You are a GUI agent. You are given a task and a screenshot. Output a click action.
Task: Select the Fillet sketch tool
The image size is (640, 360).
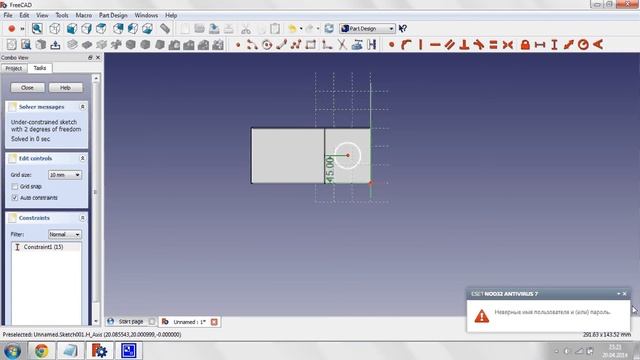(x=327, y=44)
